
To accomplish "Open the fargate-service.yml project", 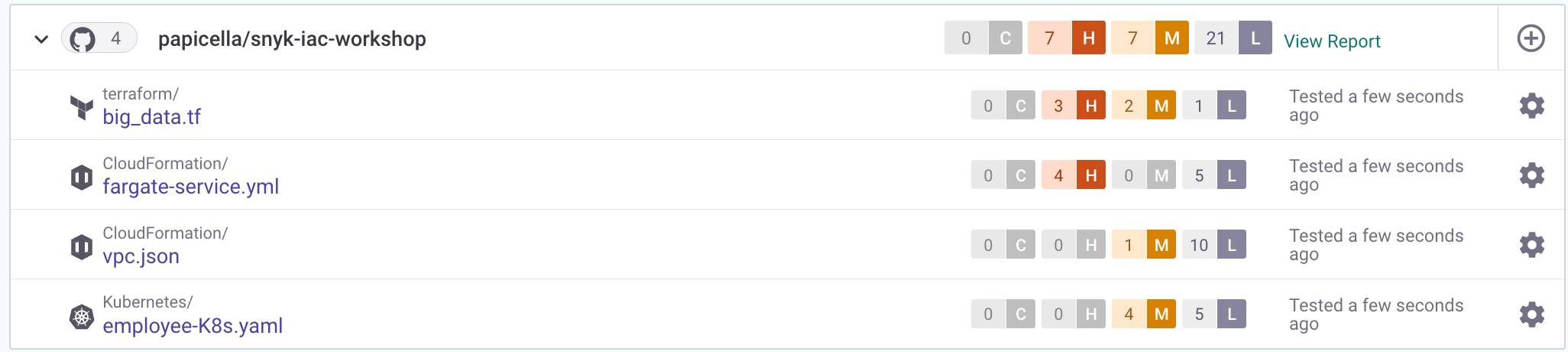I will click(191, 186).
